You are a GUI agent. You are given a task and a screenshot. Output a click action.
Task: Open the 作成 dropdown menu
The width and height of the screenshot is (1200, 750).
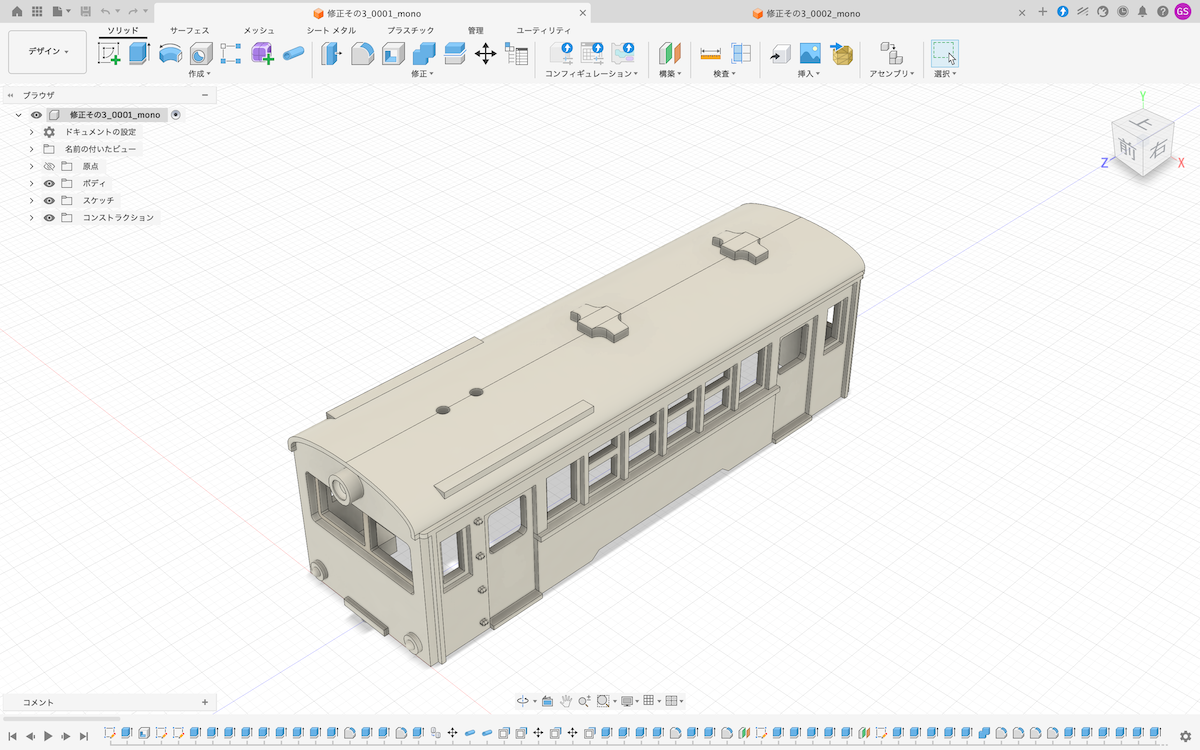200,74
